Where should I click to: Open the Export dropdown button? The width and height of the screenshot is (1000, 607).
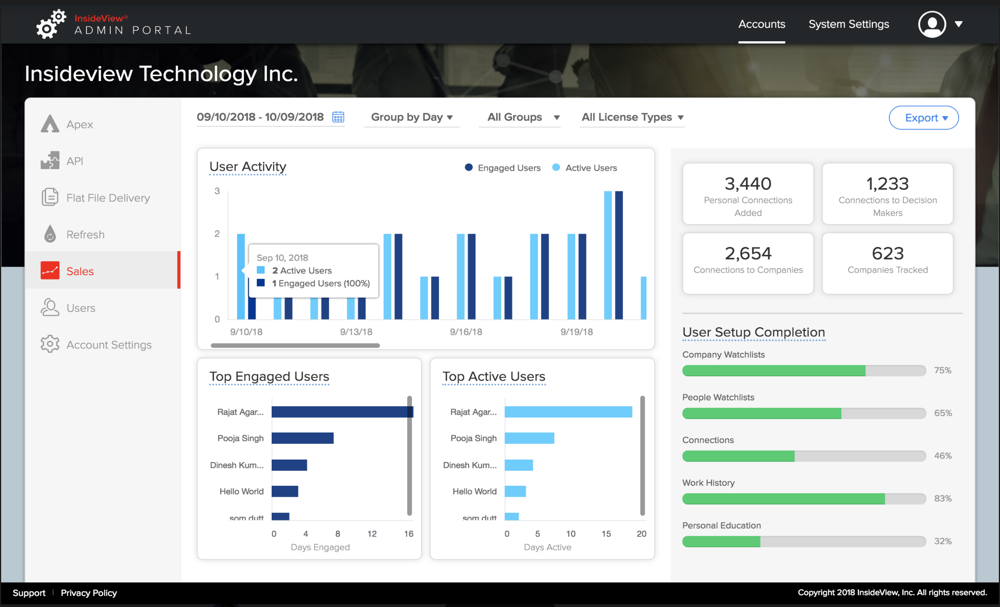(923, 117)
